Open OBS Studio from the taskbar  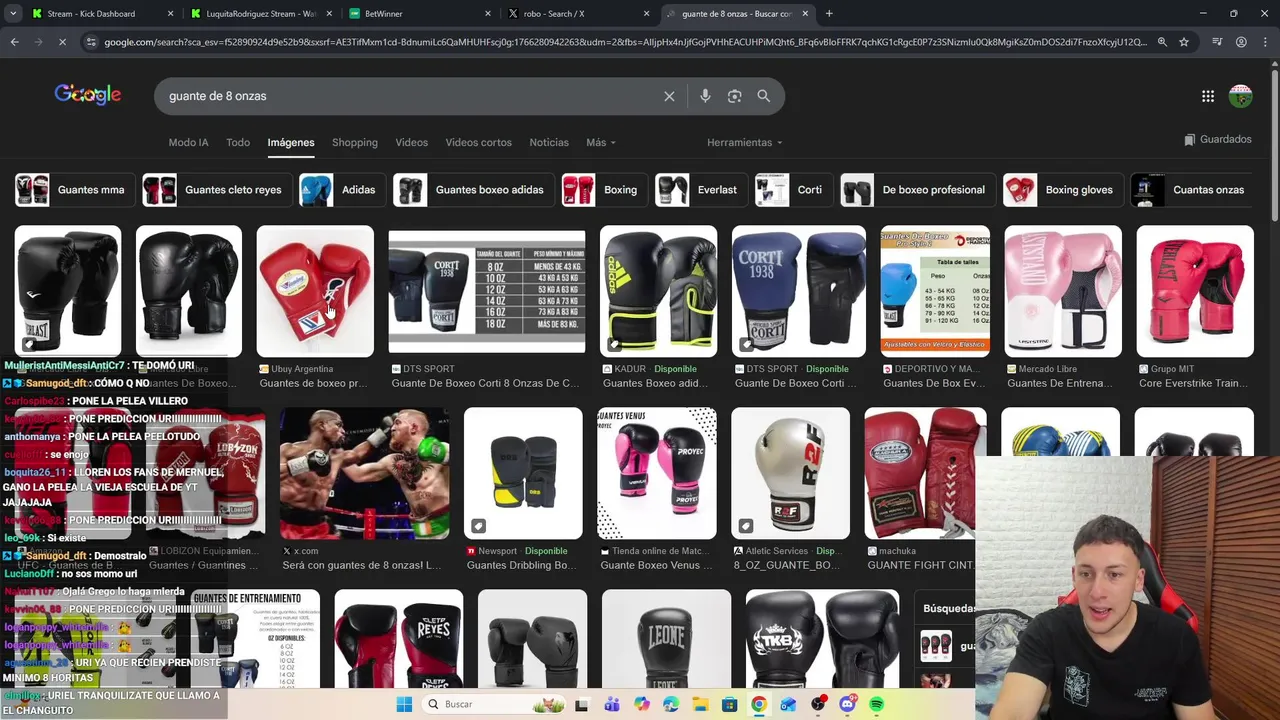tap(818, 704)
